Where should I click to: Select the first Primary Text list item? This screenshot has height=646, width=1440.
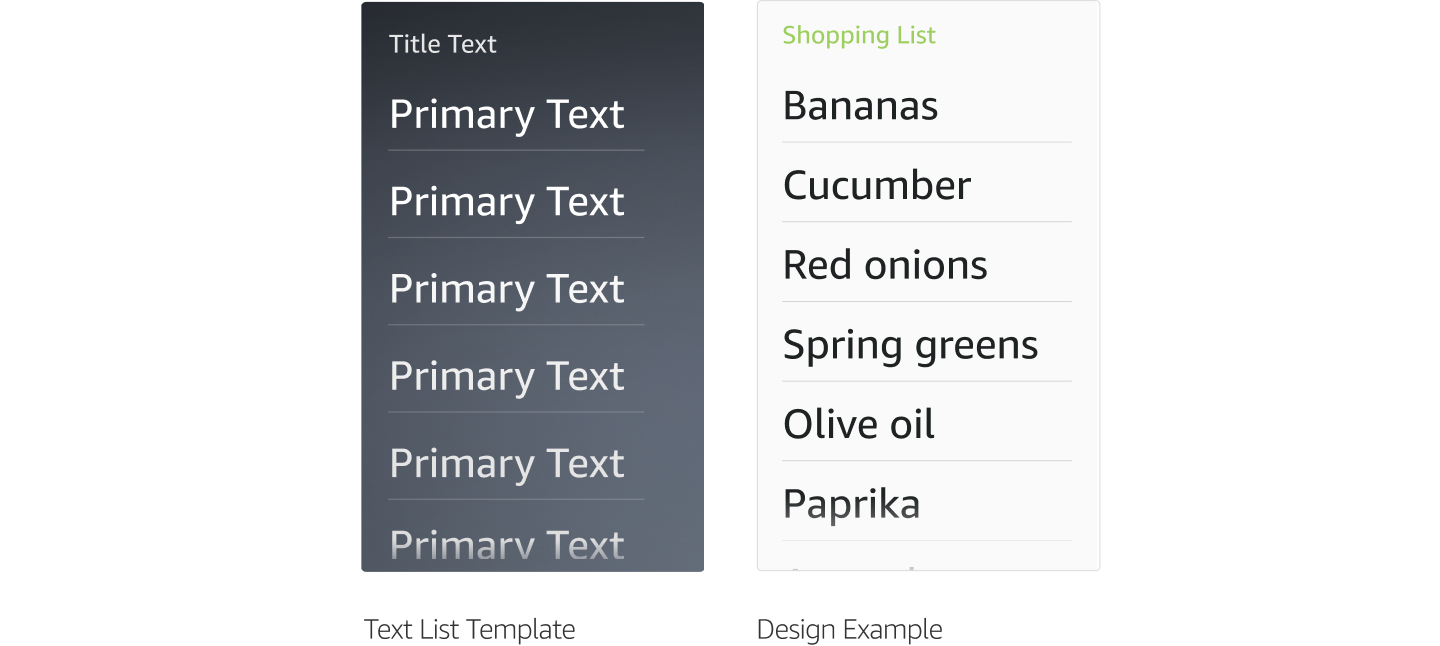click(x=506, y=115)
